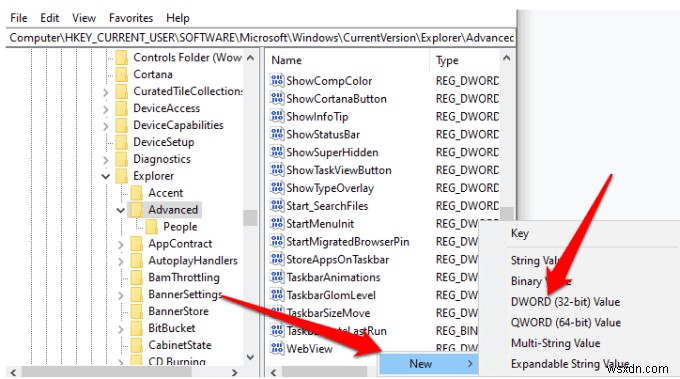
Task: Open the File menu
Action: click(19, 18)
